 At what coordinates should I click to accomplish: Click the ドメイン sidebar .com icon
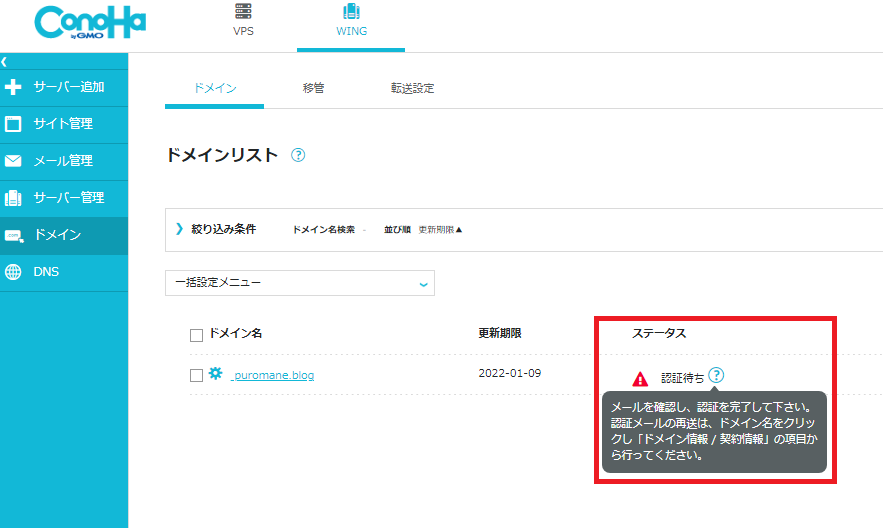14,236
